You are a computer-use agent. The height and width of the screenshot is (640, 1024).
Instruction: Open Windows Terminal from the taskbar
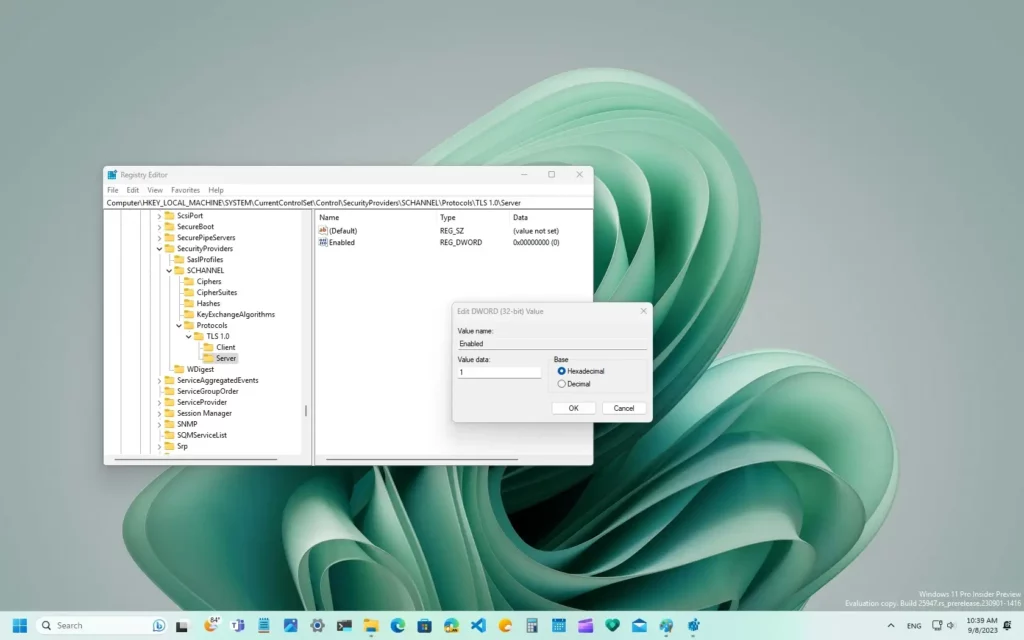(344, 626)
